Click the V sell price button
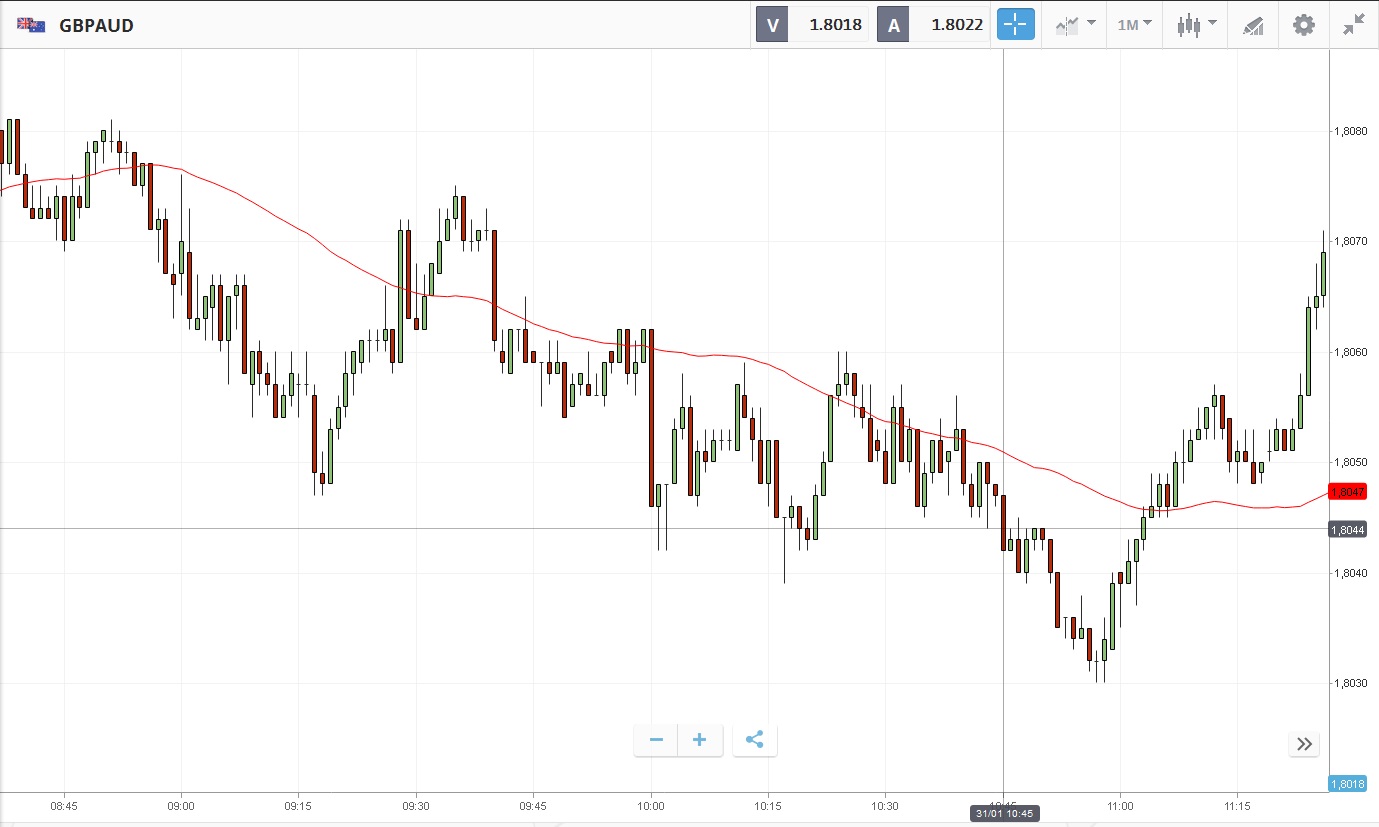 pyautogui.click(x=810, y=25)
